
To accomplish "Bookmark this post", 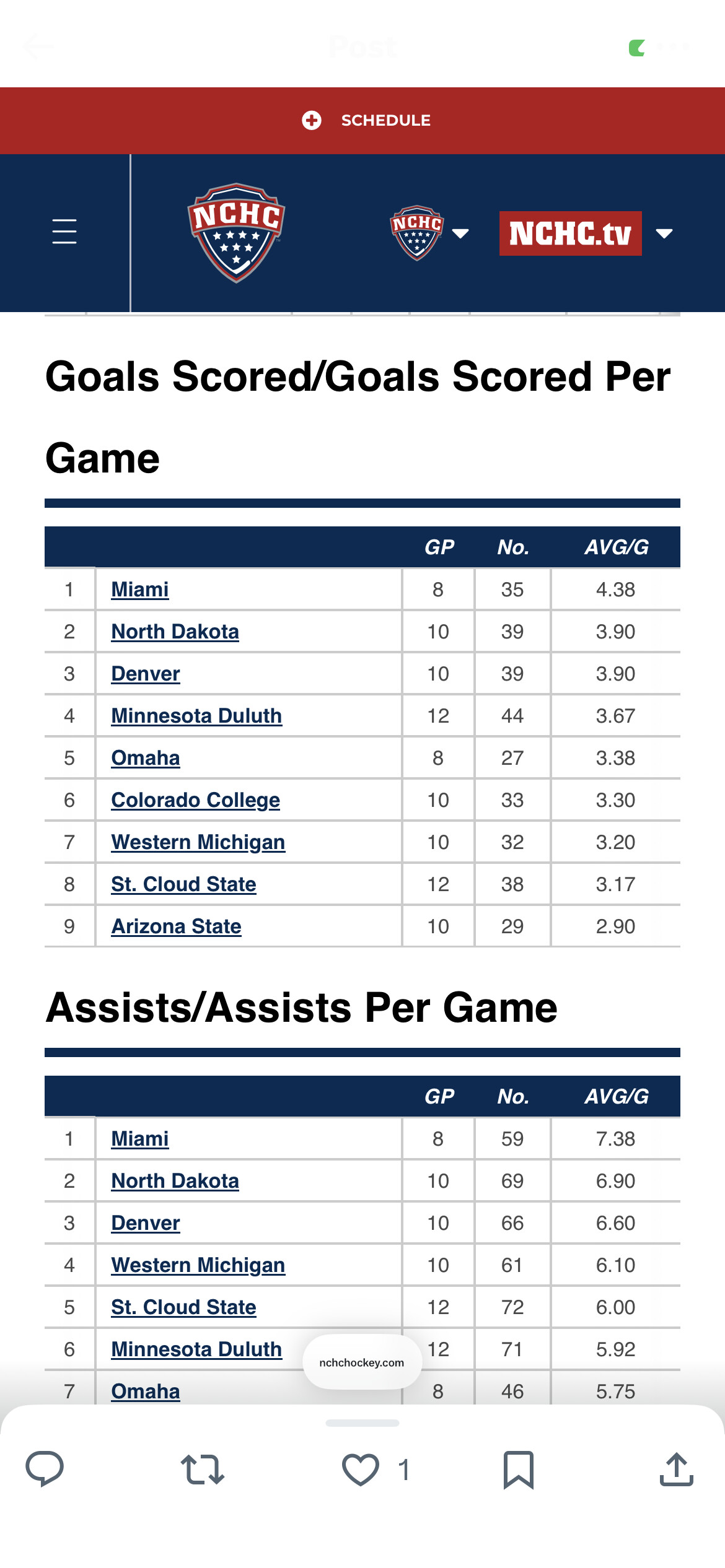I will (x=518, y=1470).
